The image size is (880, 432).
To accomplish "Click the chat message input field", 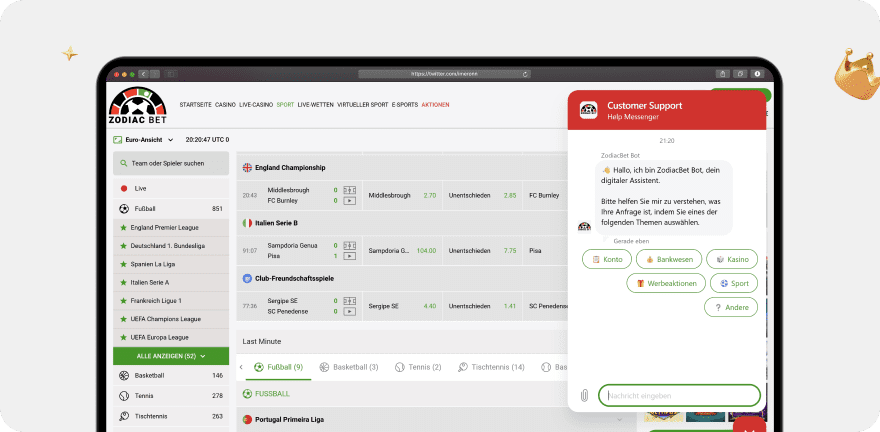I will (680, 395).
